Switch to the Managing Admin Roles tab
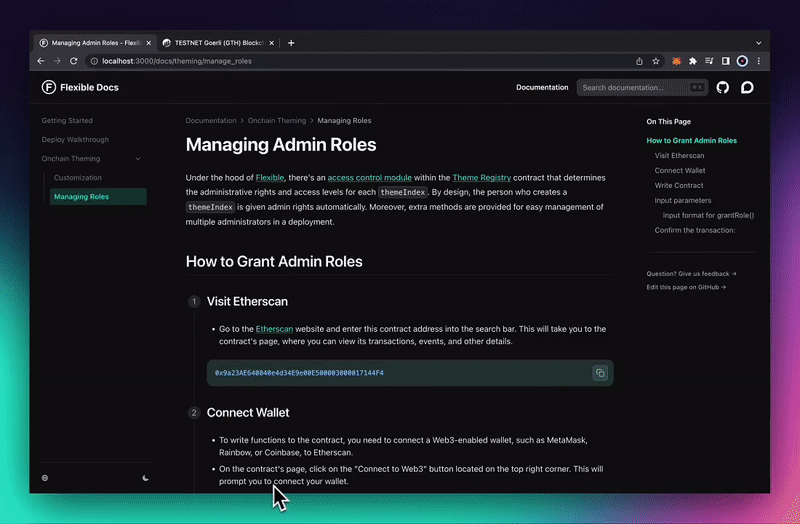800x524 pixels. (95, 43)
